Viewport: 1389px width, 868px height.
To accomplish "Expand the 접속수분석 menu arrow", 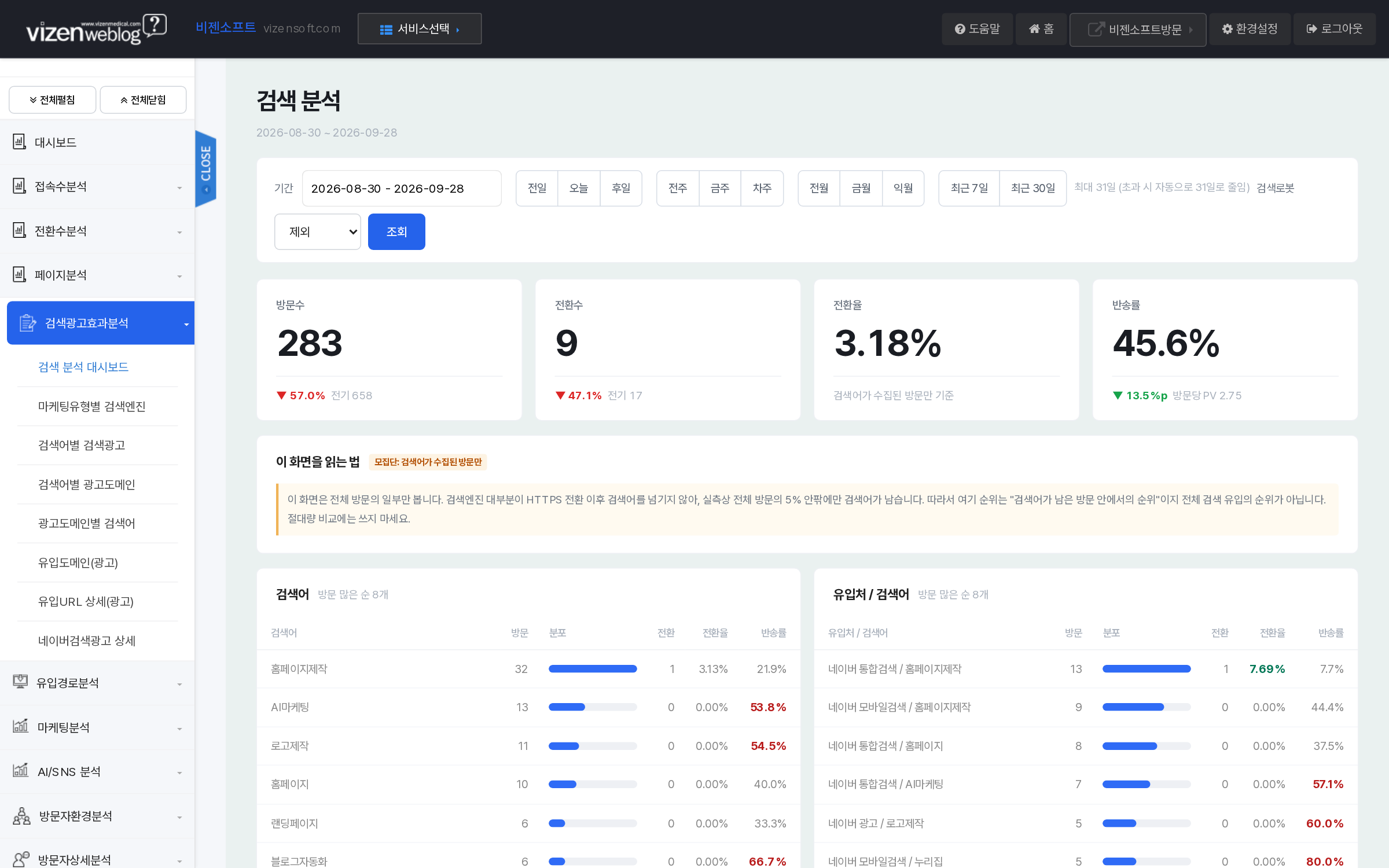I will pos(179,188).
